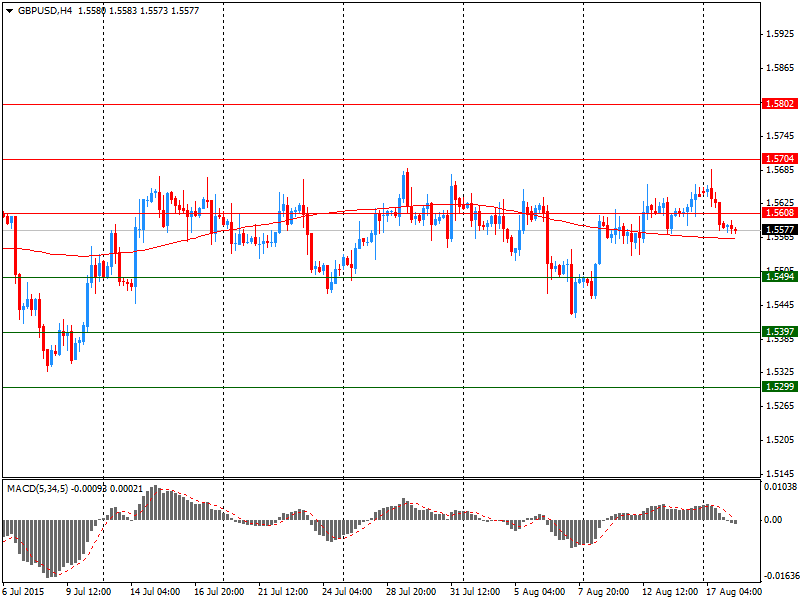
Task: Click the 1.5865 price scale value
Action: 781,68
